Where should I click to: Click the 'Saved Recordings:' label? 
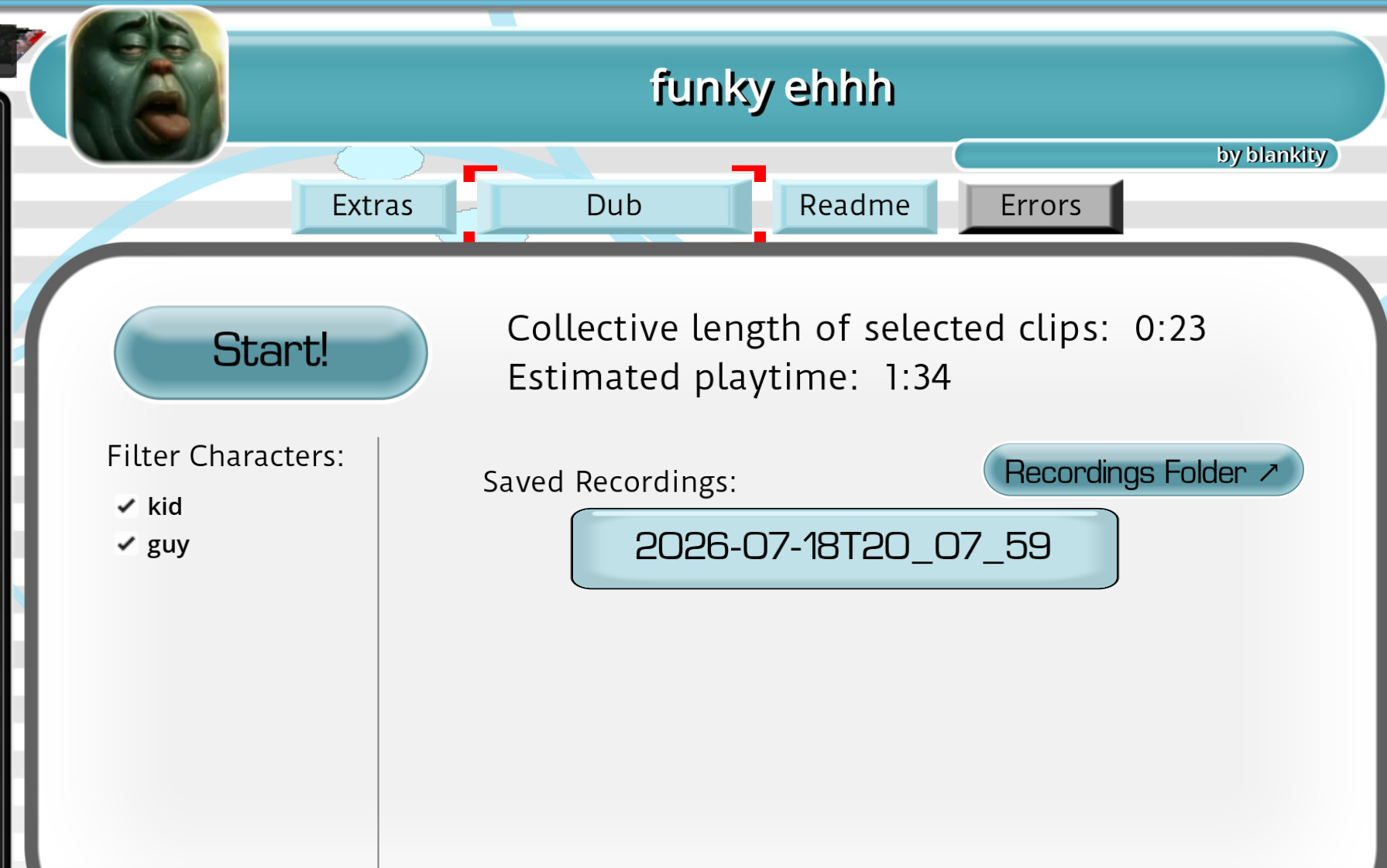pos(609,482)
